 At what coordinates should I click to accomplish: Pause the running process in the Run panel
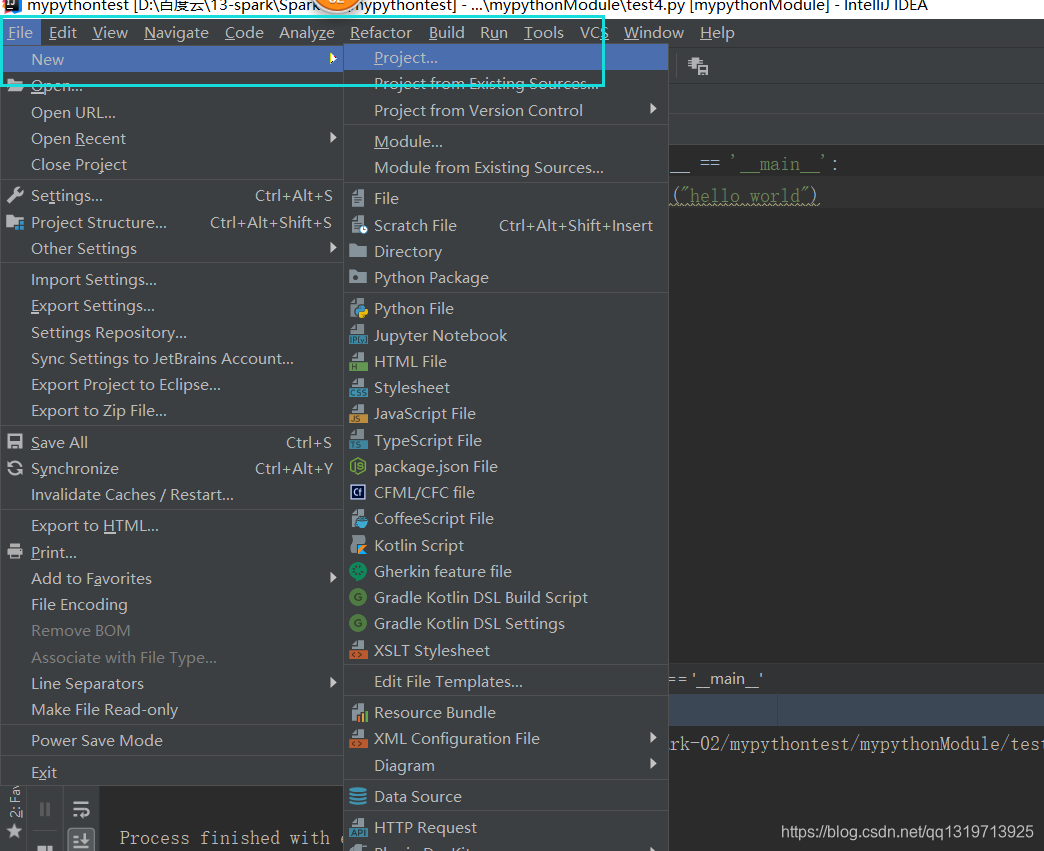pyautogui.click(x=44, y=809)
